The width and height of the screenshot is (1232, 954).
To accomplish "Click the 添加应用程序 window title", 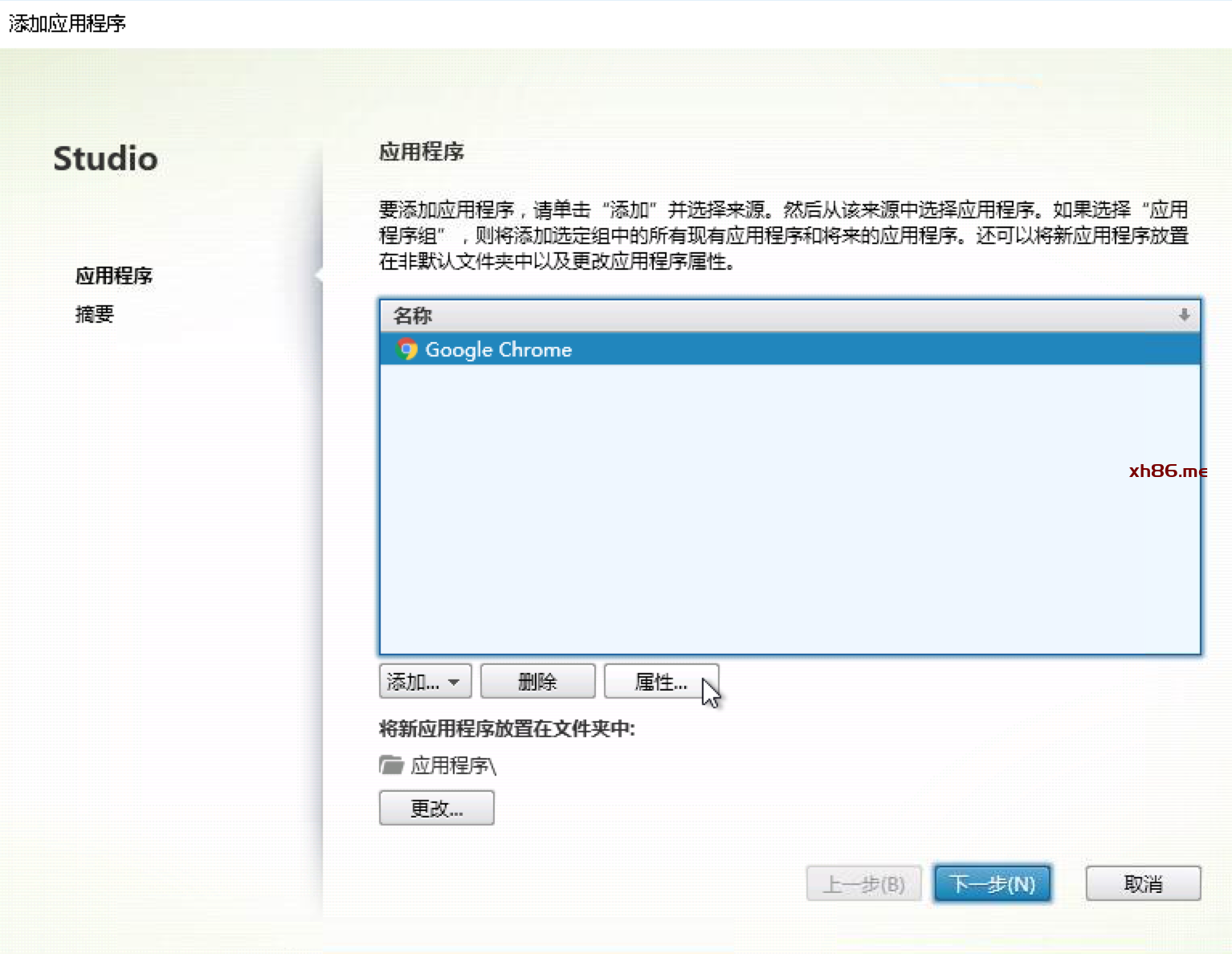I will point(67,23).
